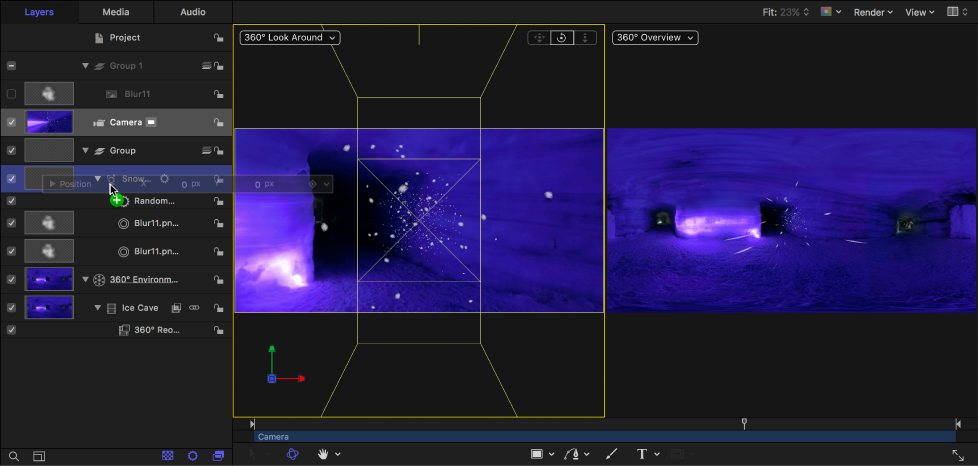Click the play range Out marker
Image resolution: width=978 pixels, height=466 pixels.
point(958,424)
